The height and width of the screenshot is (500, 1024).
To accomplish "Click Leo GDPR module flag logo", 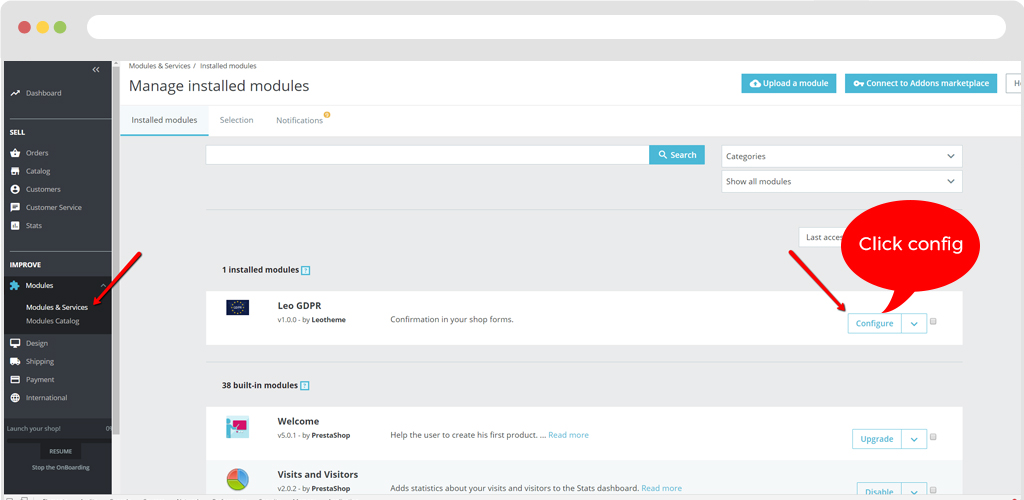I will point(238,307).
